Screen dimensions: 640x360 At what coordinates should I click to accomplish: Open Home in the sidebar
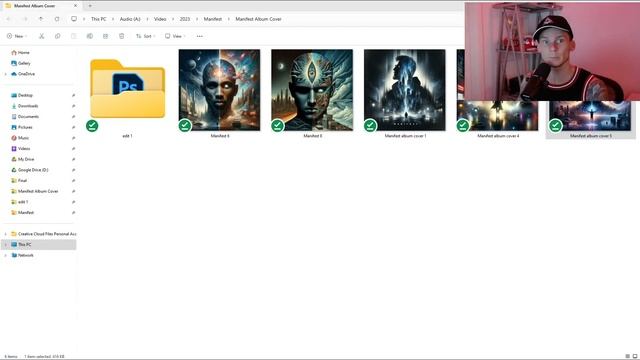point(20,53)
